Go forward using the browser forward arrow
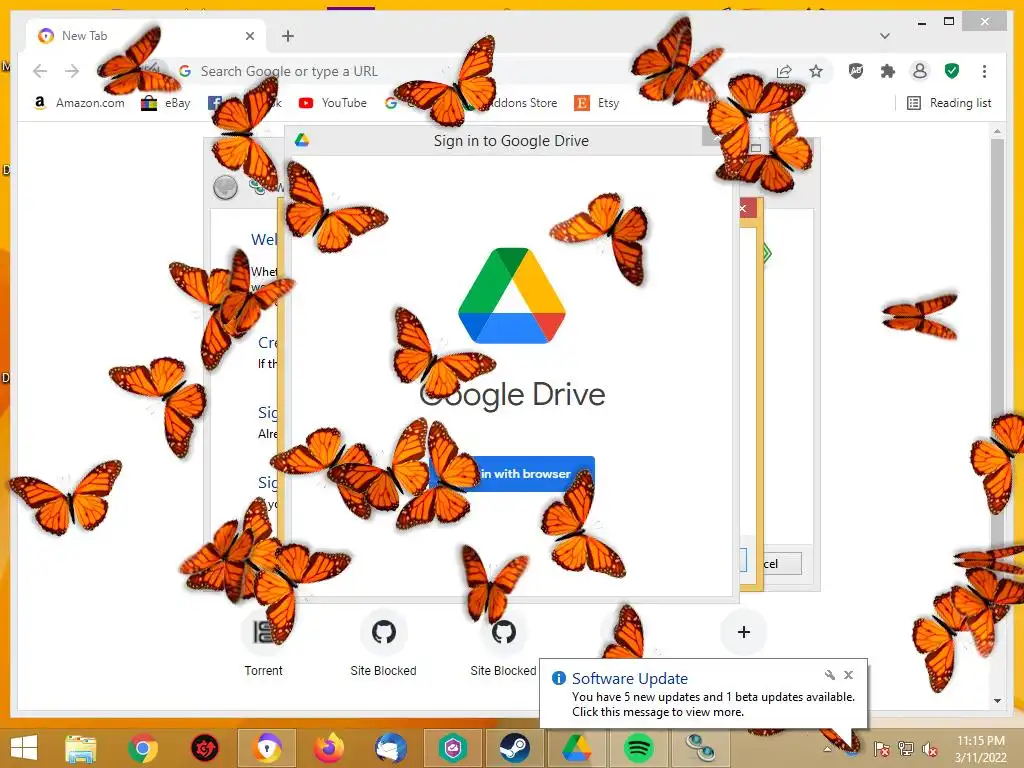 72,71
